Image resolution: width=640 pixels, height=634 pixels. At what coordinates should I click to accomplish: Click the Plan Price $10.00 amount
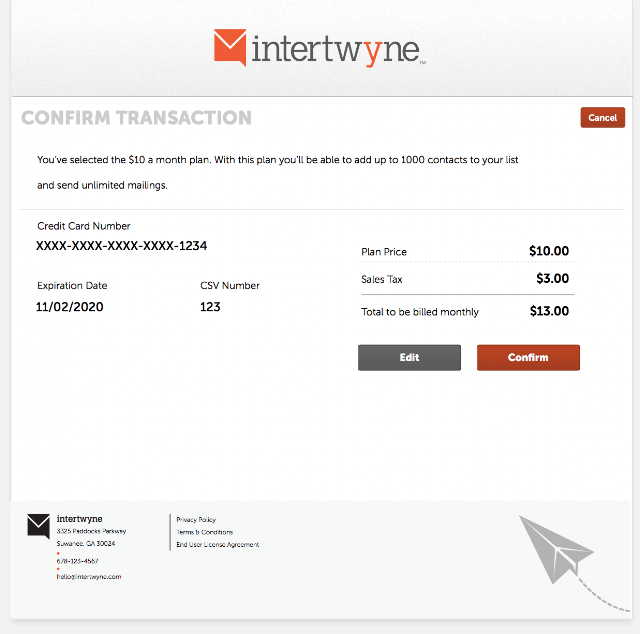point(549,251)
